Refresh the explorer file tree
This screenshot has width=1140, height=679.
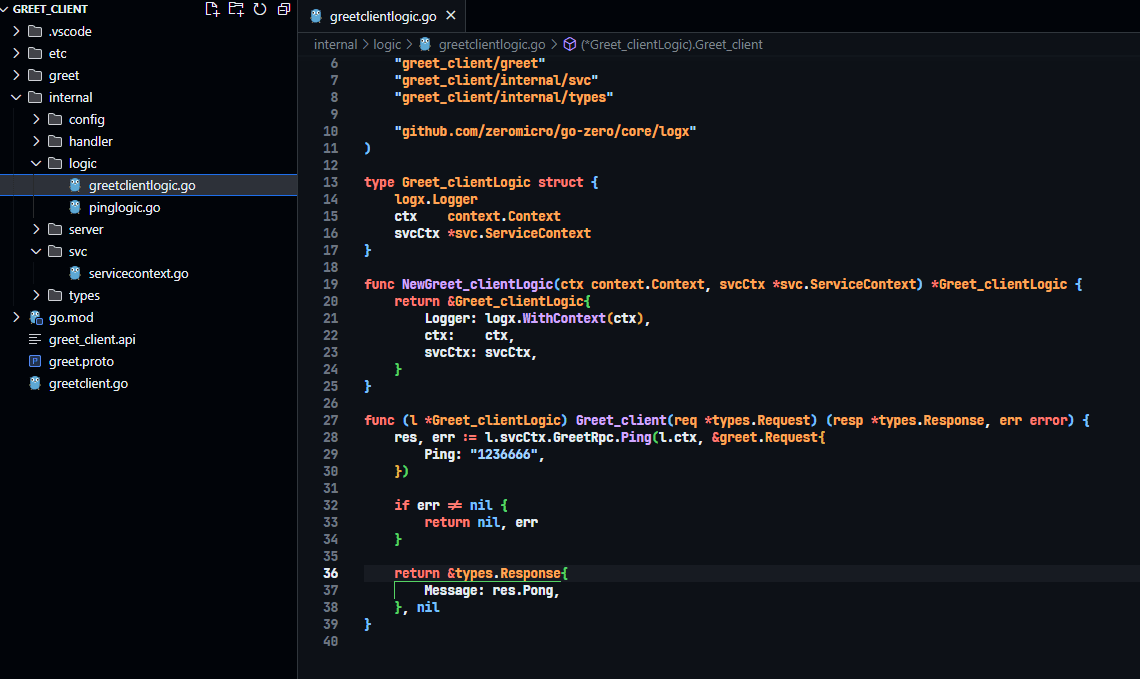tap(260, 9)
